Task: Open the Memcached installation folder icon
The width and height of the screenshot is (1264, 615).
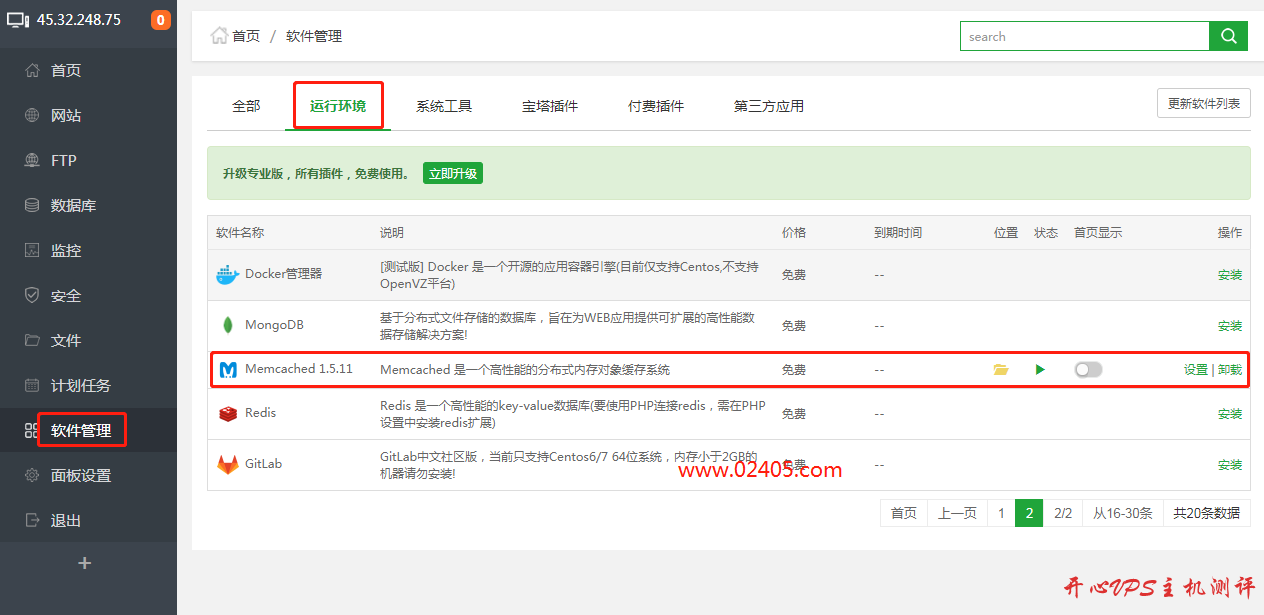Action: pyautogui.click(x=1001, y=369)
